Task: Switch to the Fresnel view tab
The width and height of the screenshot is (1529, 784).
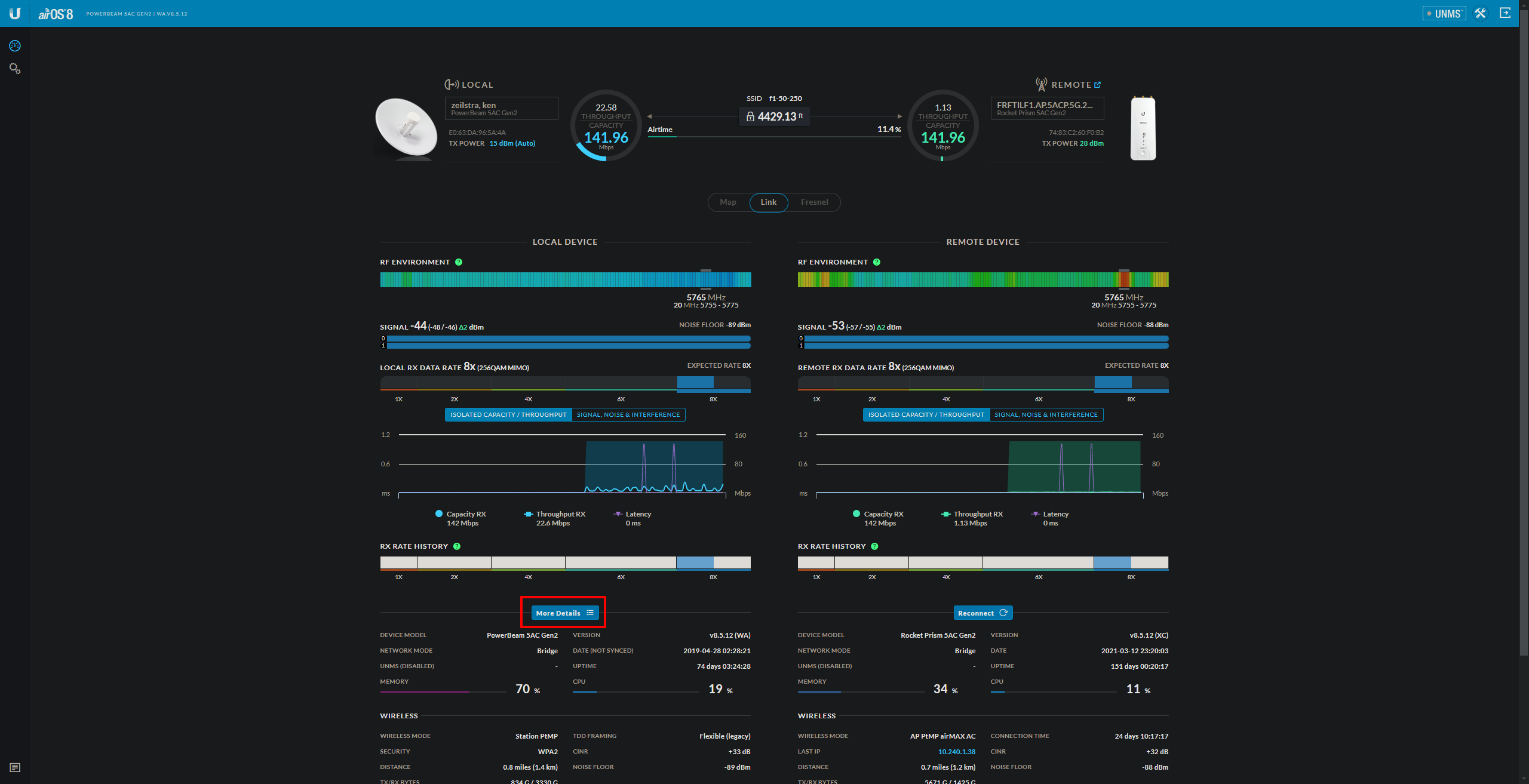Action: tap(814, 202)
